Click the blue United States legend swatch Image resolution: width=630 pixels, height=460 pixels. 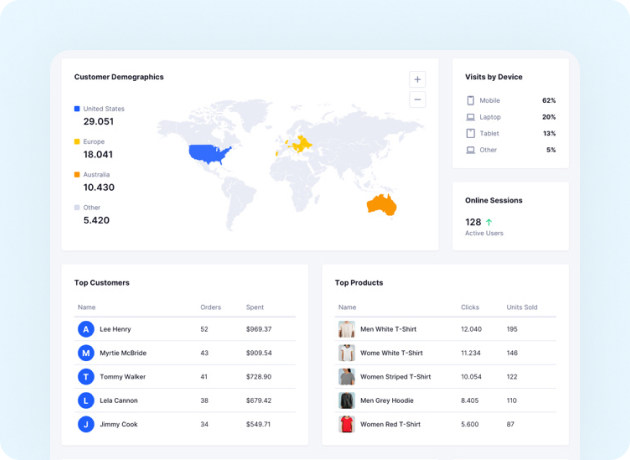click(77, 108)
